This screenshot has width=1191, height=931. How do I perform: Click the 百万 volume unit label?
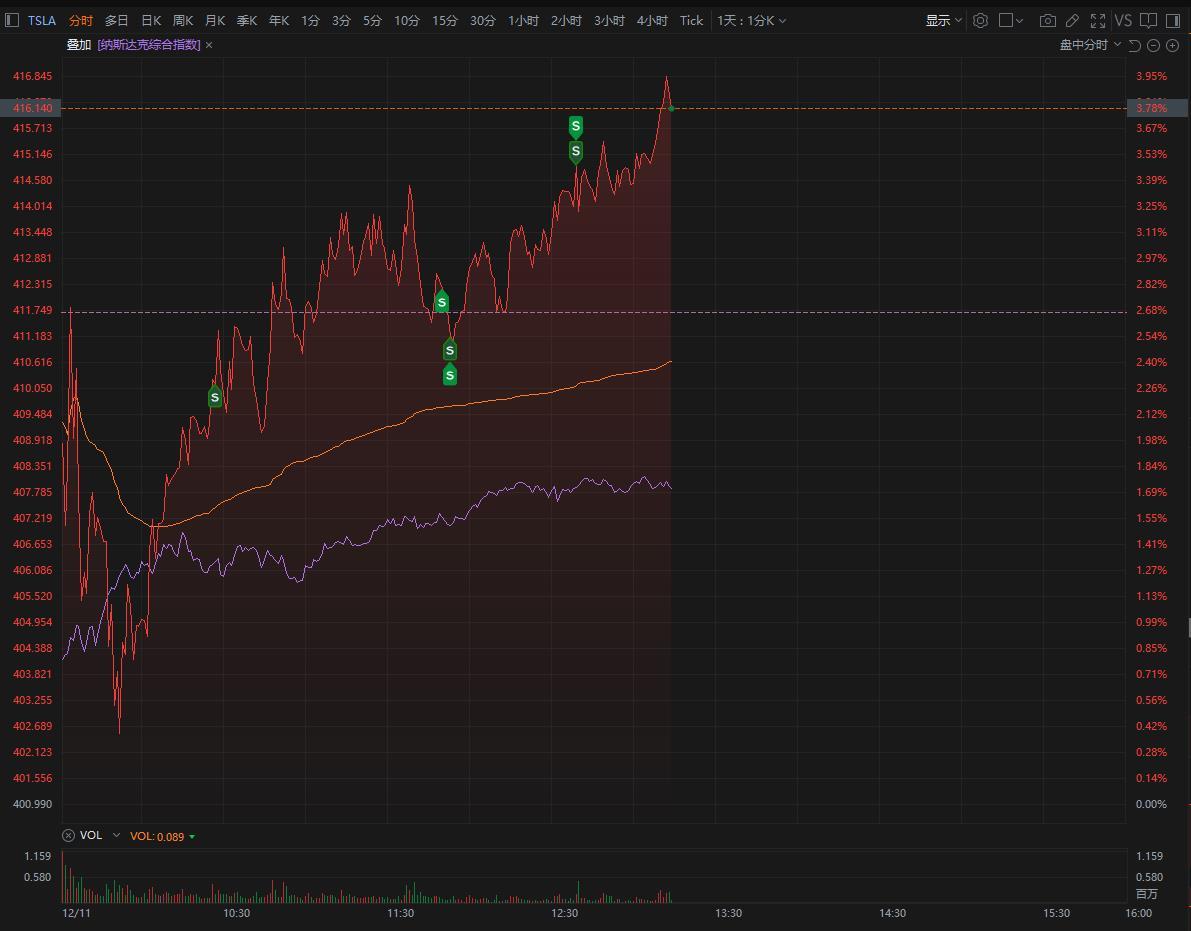[1147, 894]
